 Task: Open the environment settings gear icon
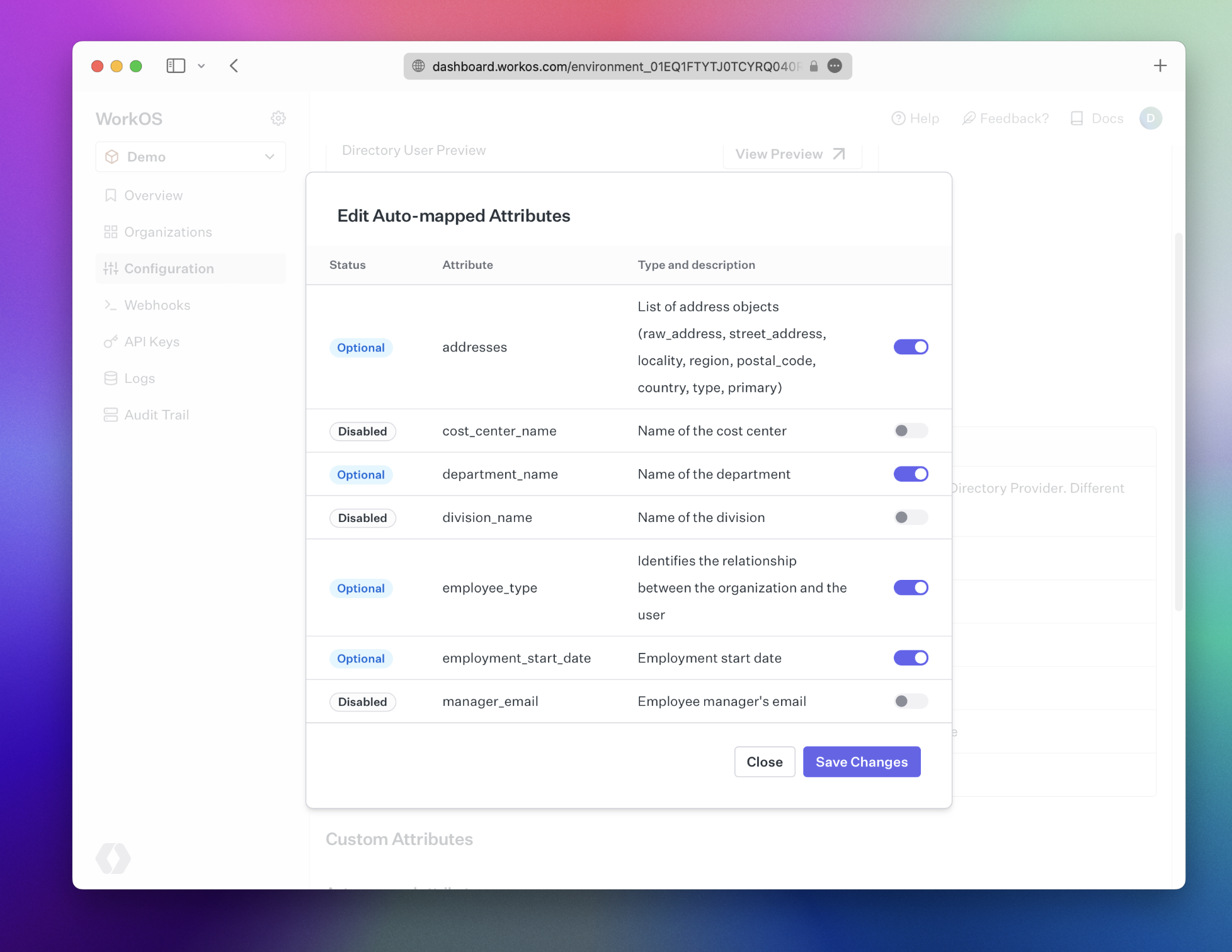coord(278,118)
